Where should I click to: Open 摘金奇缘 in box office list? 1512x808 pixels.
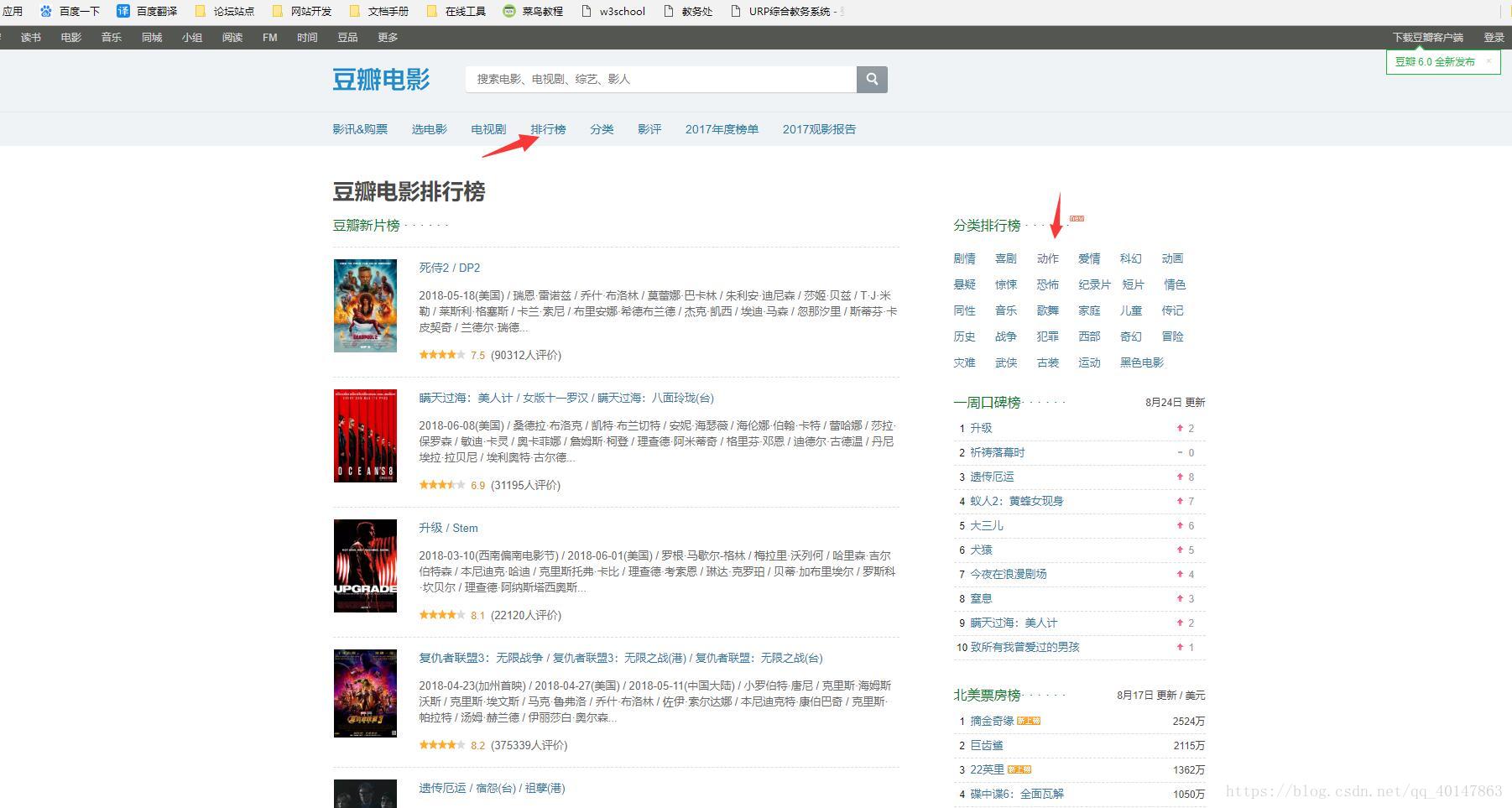[992, 721]
